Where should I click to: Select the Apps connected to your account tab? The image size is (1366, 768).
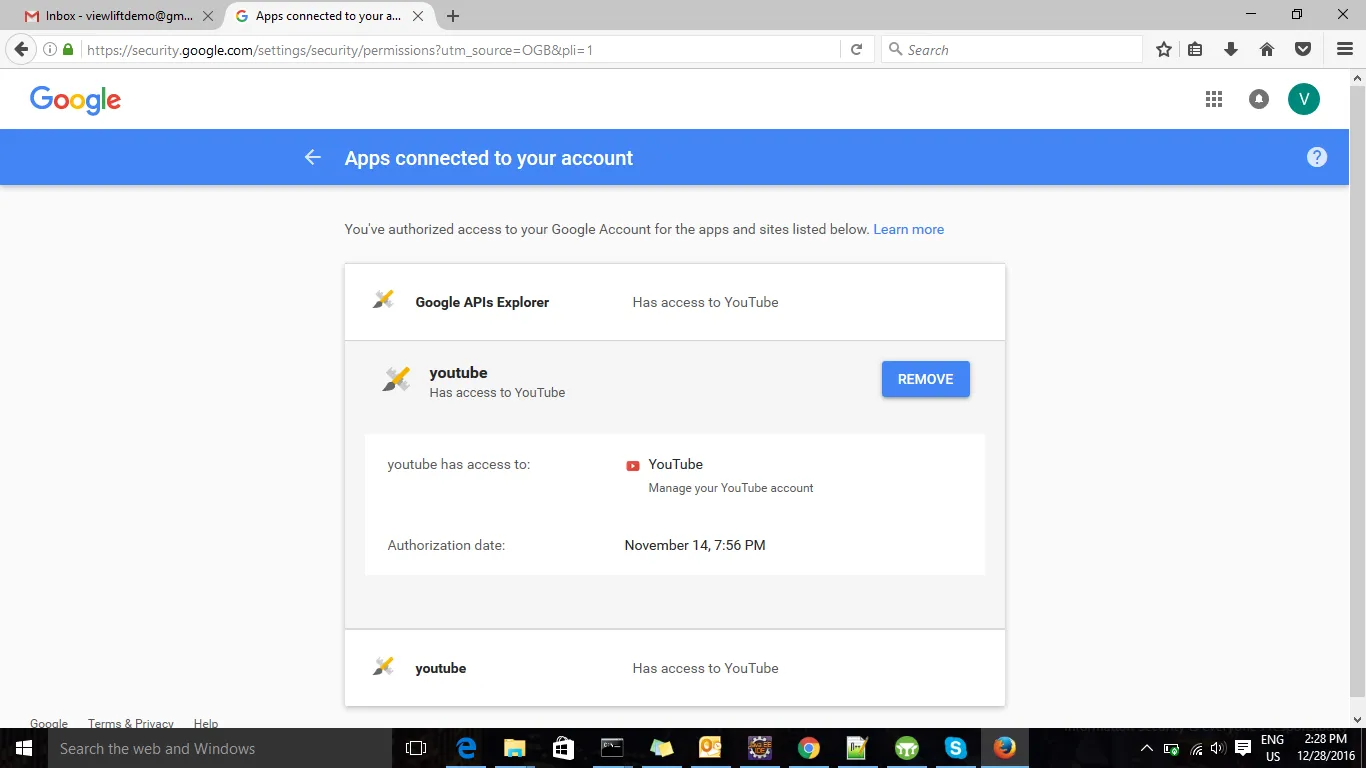(330, 16)
